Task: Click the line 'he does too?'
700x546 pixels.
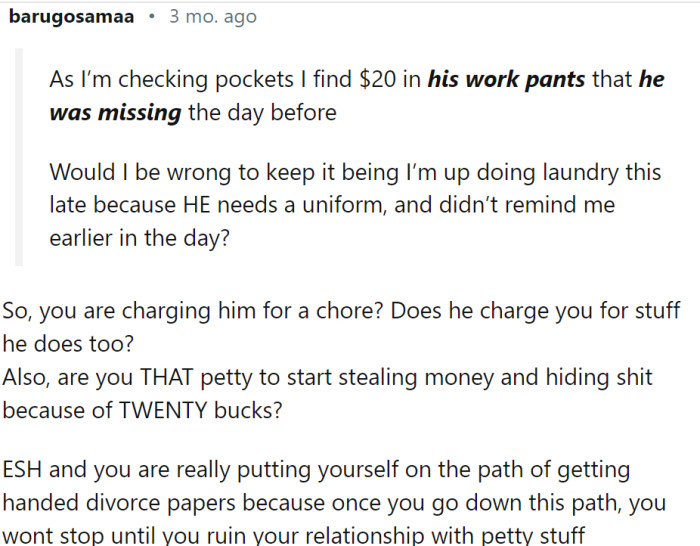Action: click(68, 344)
